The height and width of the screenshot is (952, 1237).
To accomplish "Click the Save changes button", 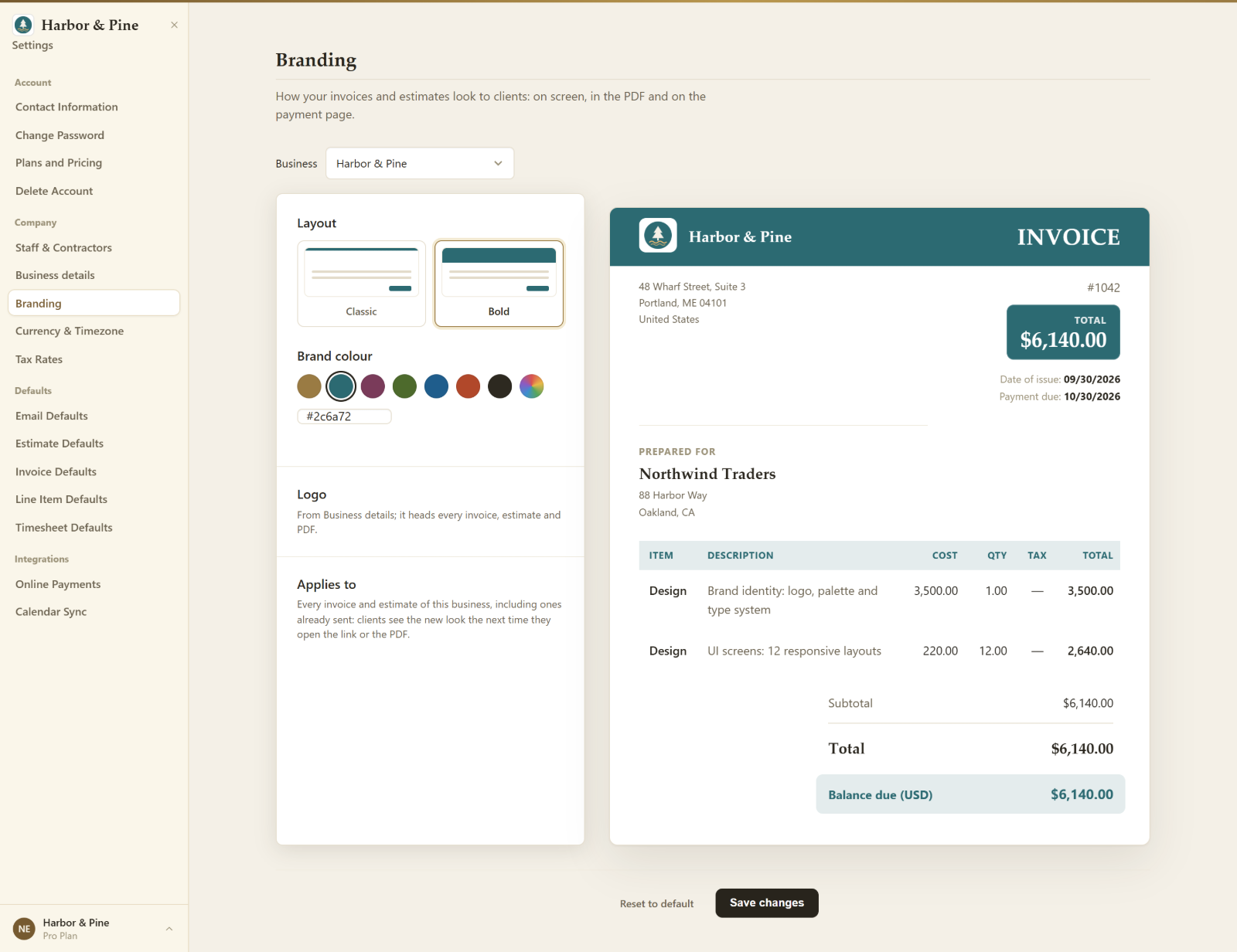I will coord(767,903).
